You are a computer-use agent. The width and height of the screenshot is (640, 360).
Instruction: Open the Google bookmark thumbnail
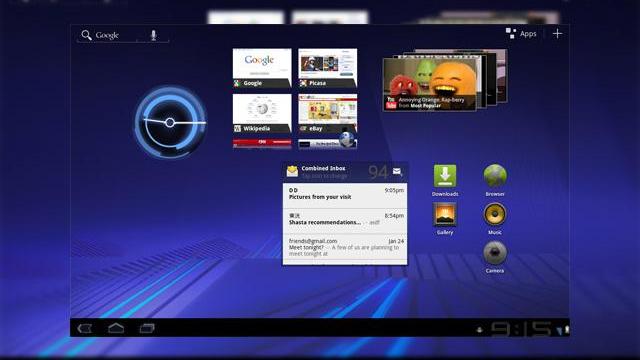point(262,68)
